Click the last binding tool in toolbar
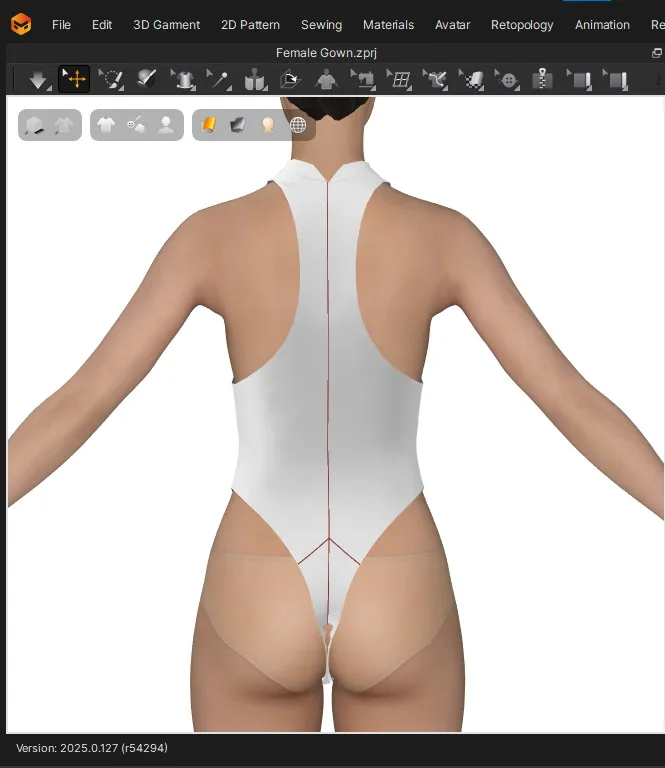Image resolution: width=665 pixels, height=768 pixels. point(616,79)
